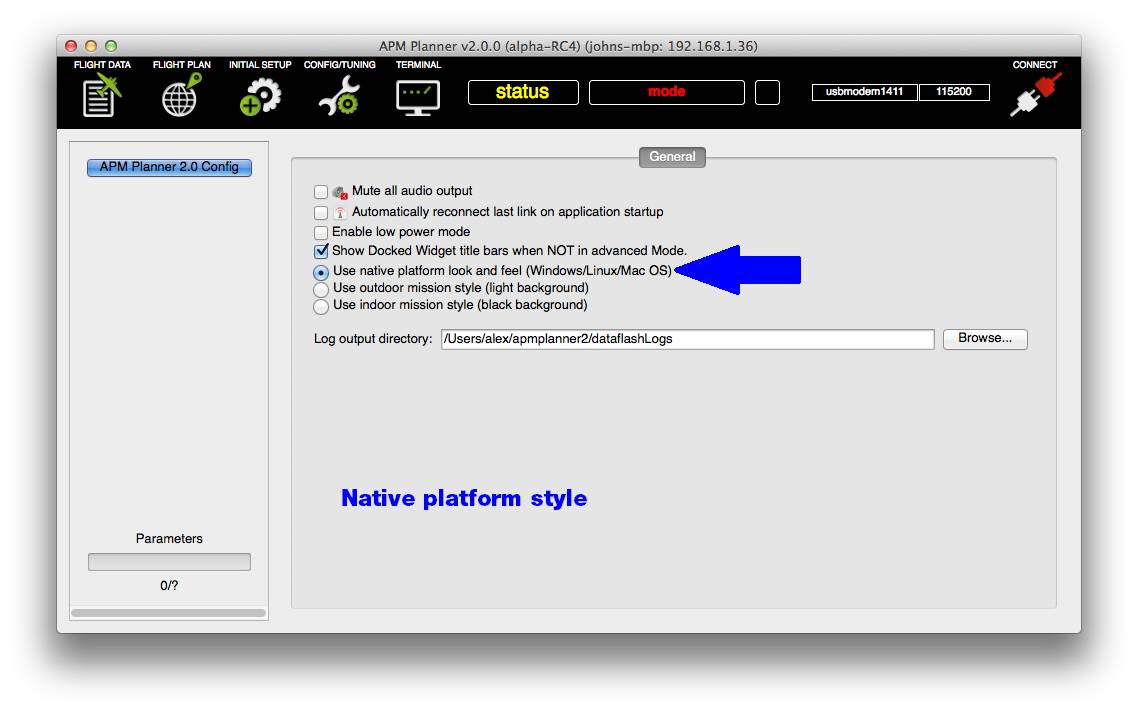
Task: Click the status indicator
Action: (523, 92)
